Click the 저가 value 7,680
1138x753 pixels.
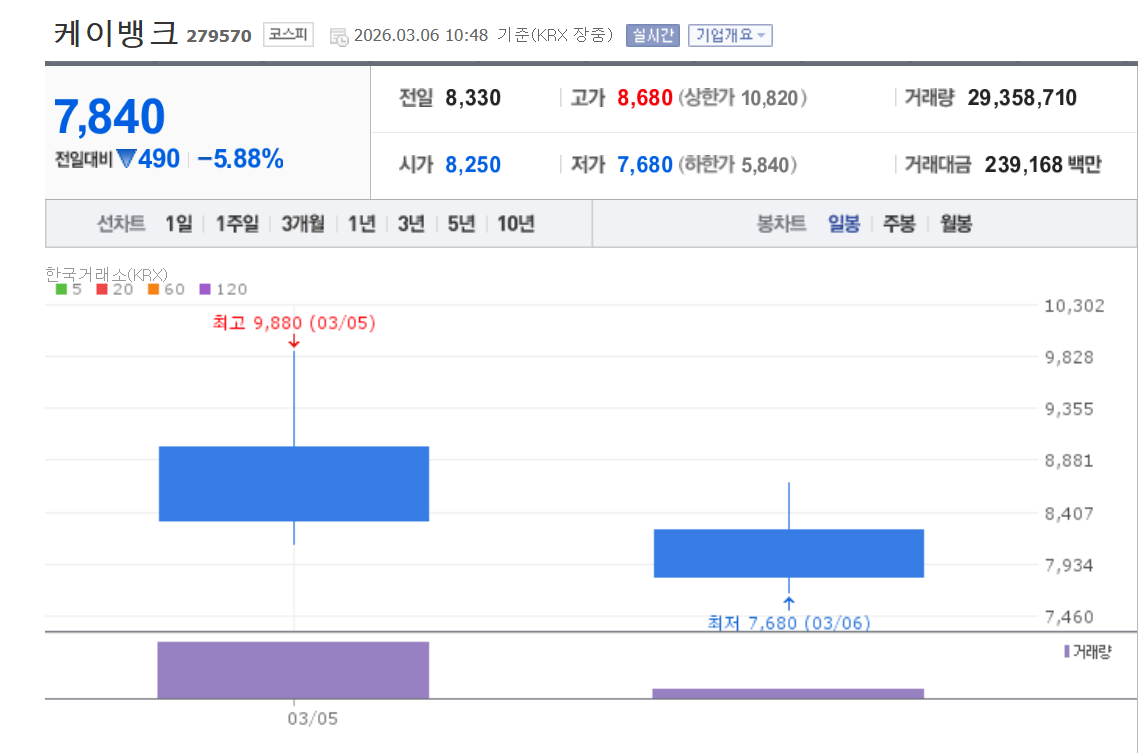pyautogui.click(x=644, y=165)
